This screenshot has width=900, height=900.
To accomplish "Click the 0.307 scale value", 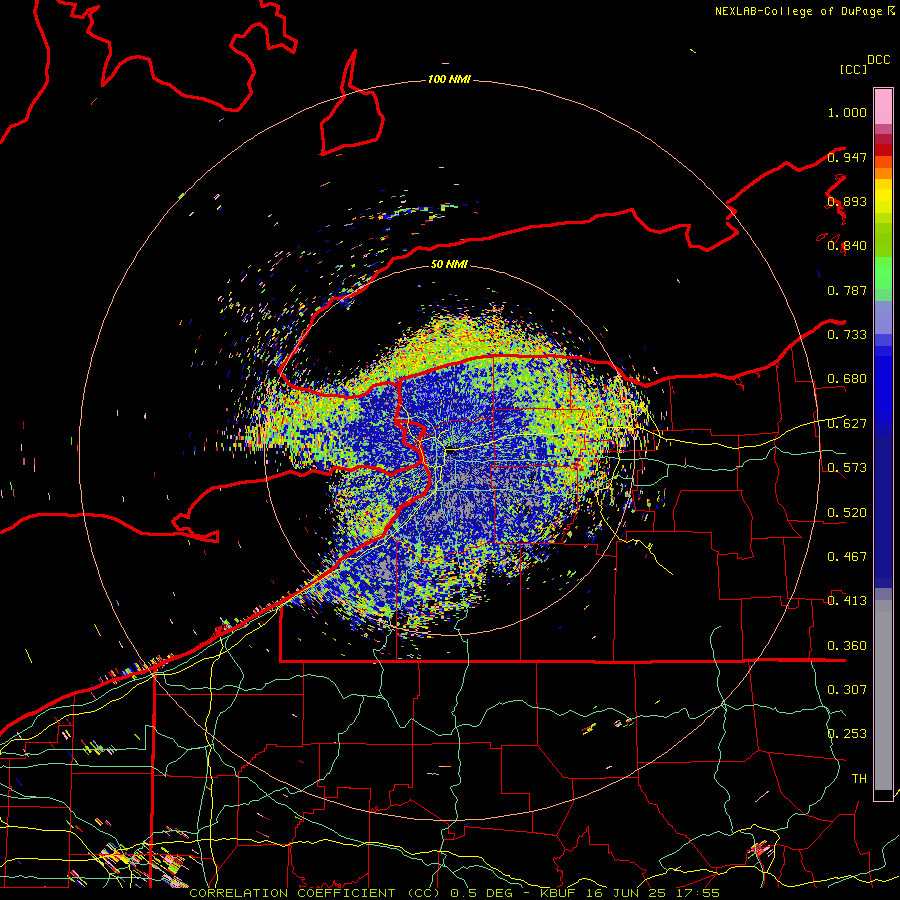I will (x=847, y=690).
